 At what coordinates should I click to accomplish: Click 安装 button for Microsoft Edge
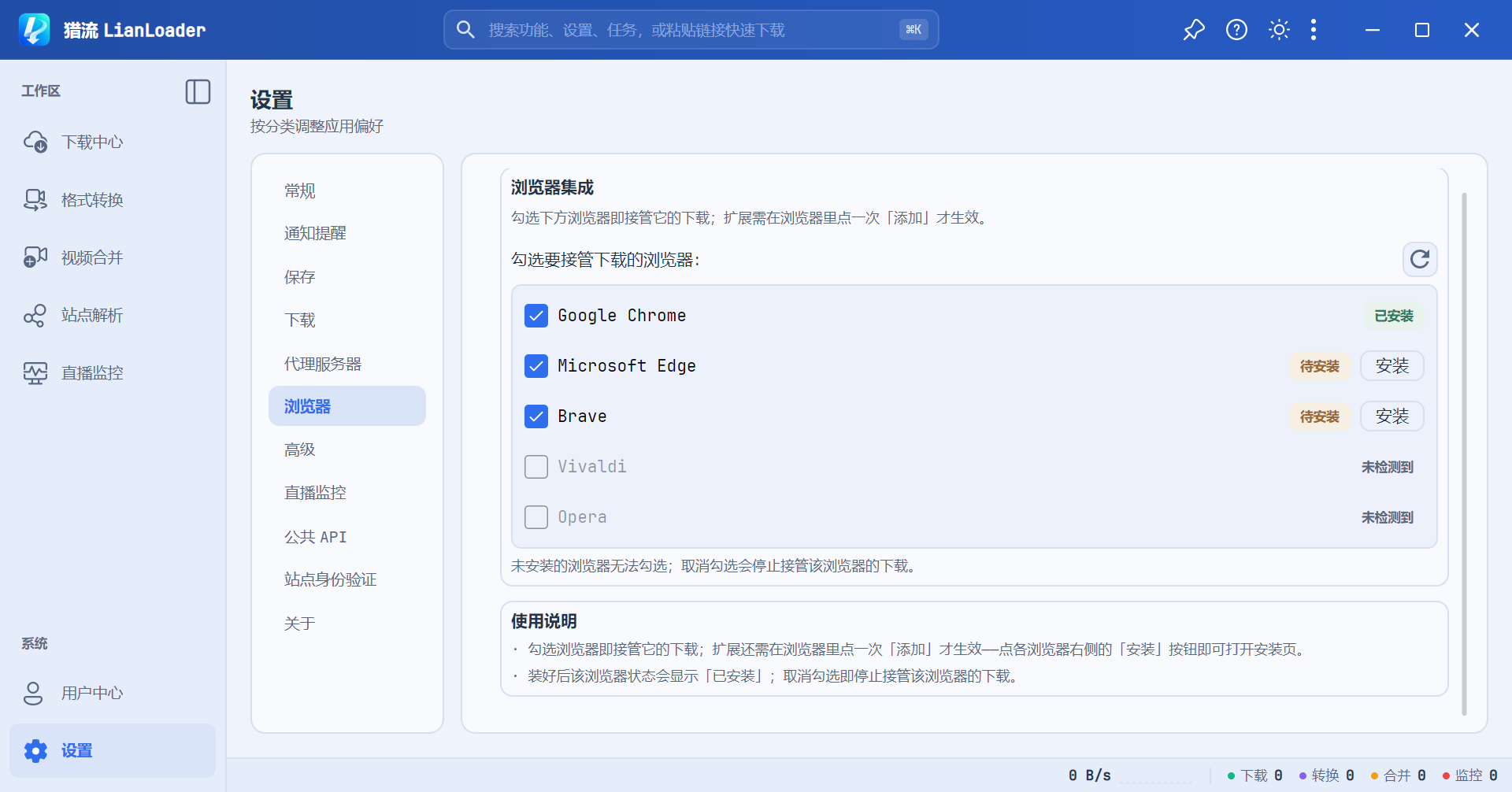(1392, 366)
